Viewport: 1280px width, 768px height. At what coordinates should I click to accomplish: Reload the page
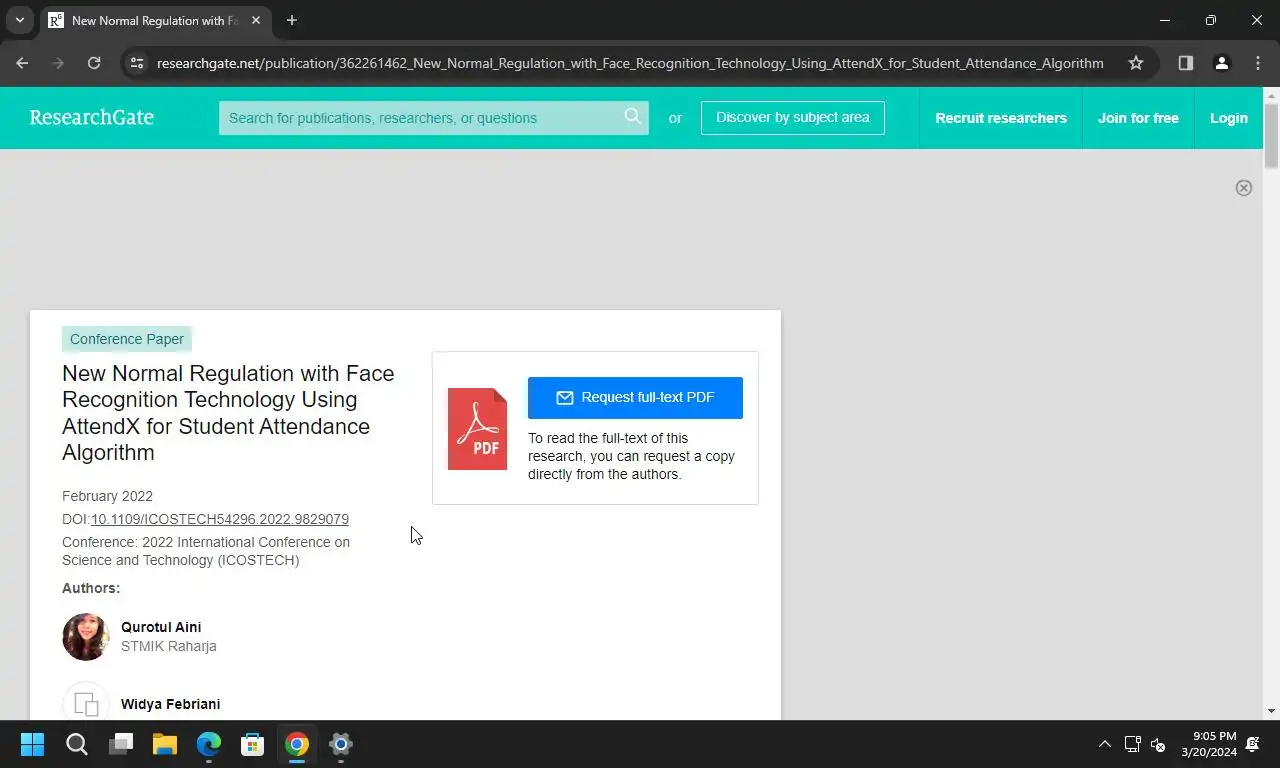pos(94,63)
